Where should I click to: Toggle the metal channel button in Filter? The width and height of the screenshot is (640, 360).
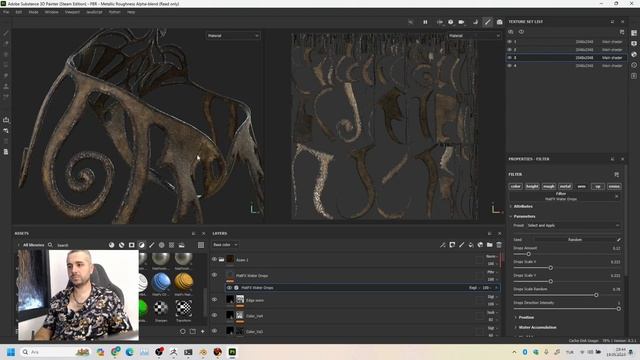click(565, 186)
